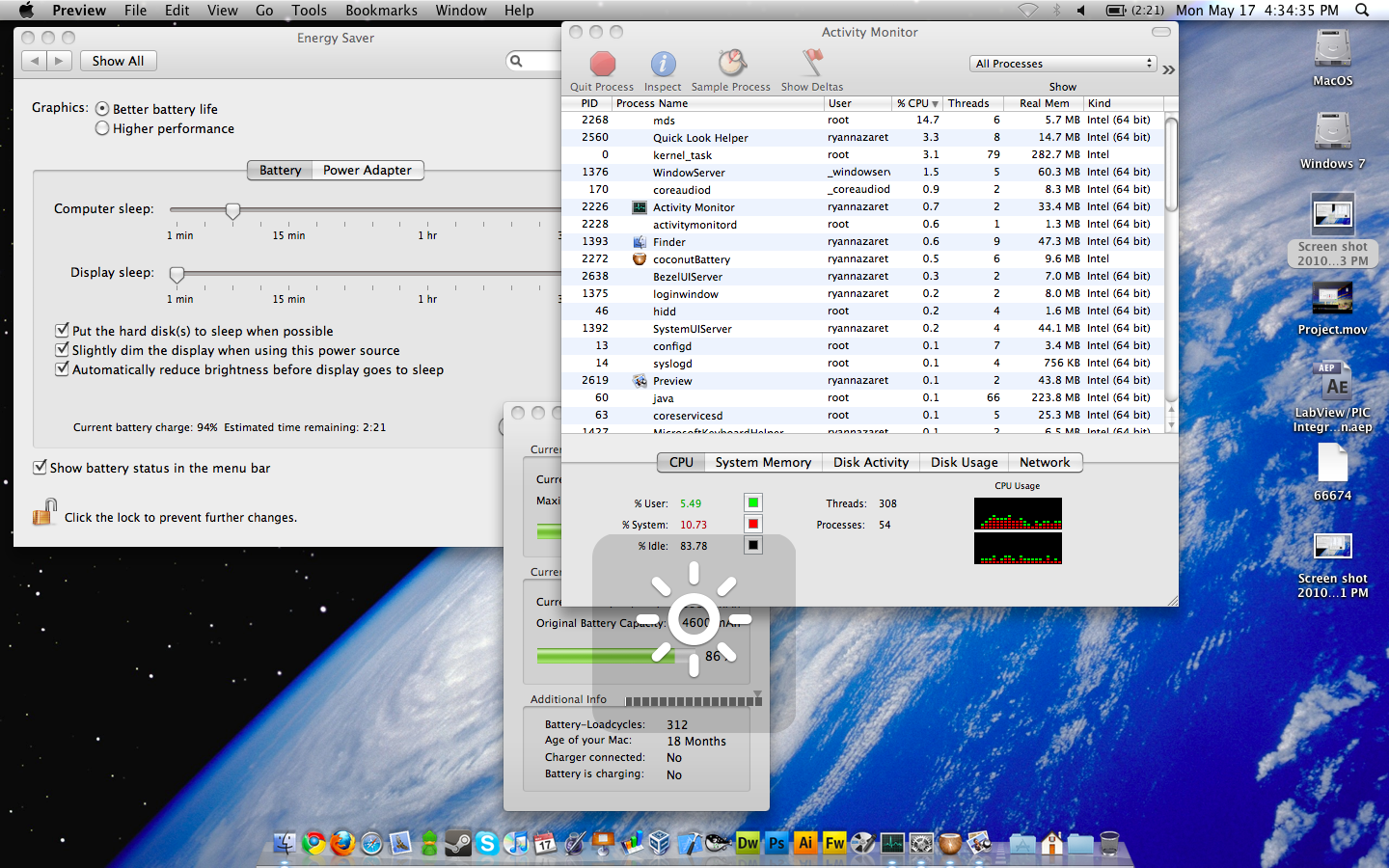Sort by Process Name column header

[718, 103]
